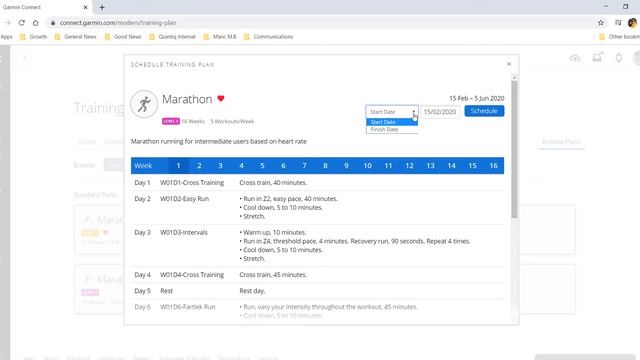
Task: Click the red heart favorite icon
Action: click(x=221, y=98)
